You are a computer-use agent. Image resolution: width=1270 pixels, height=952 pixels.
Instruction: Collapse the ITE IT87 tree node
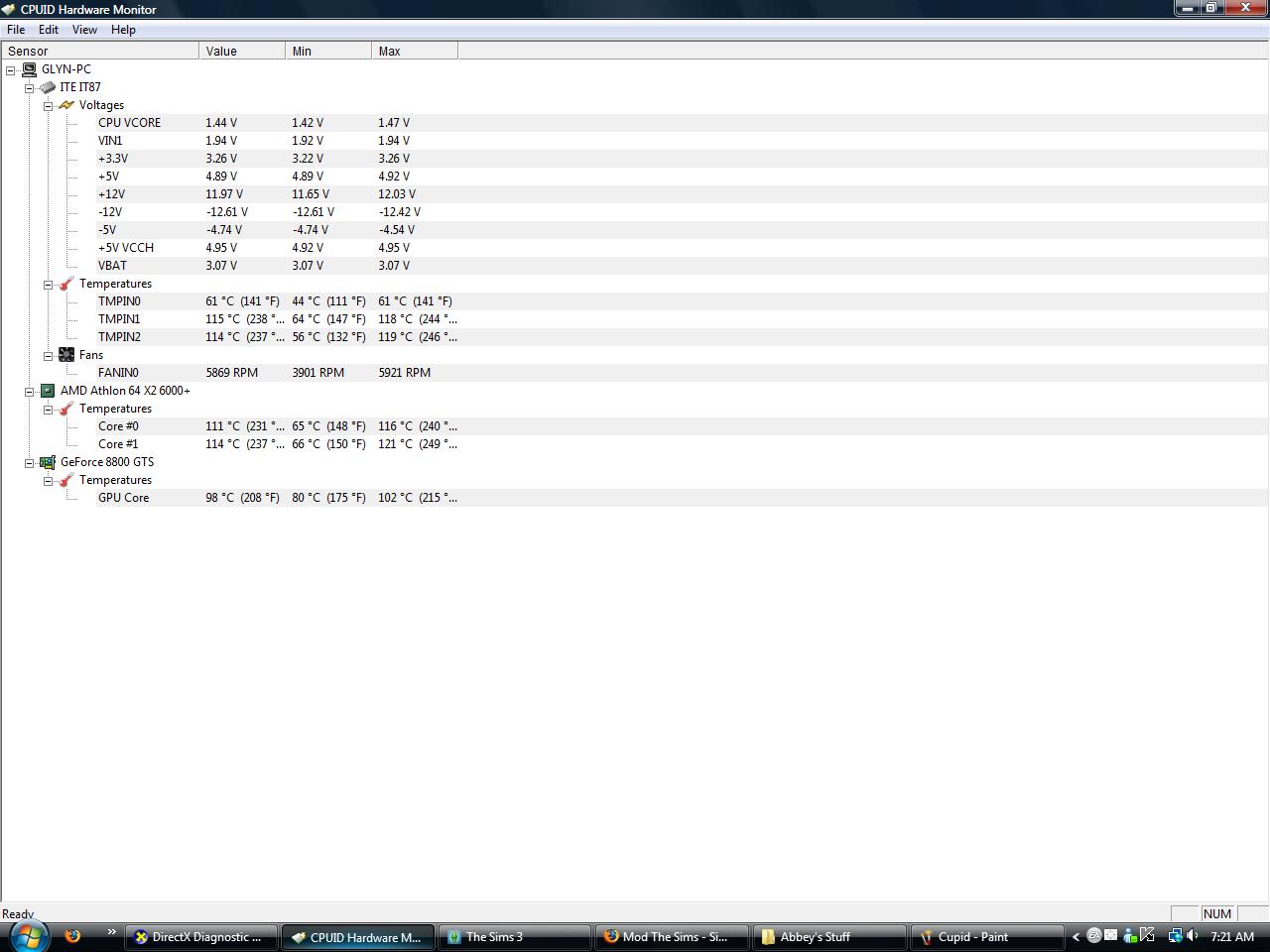(x=30, y=87)
